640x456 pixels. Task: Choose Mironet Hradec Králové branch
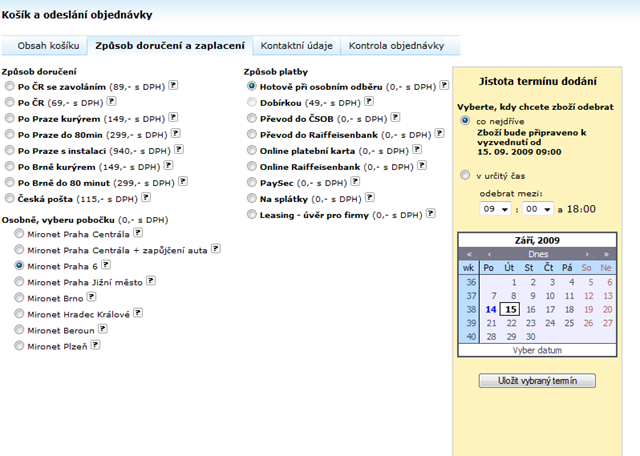point(19,314)
